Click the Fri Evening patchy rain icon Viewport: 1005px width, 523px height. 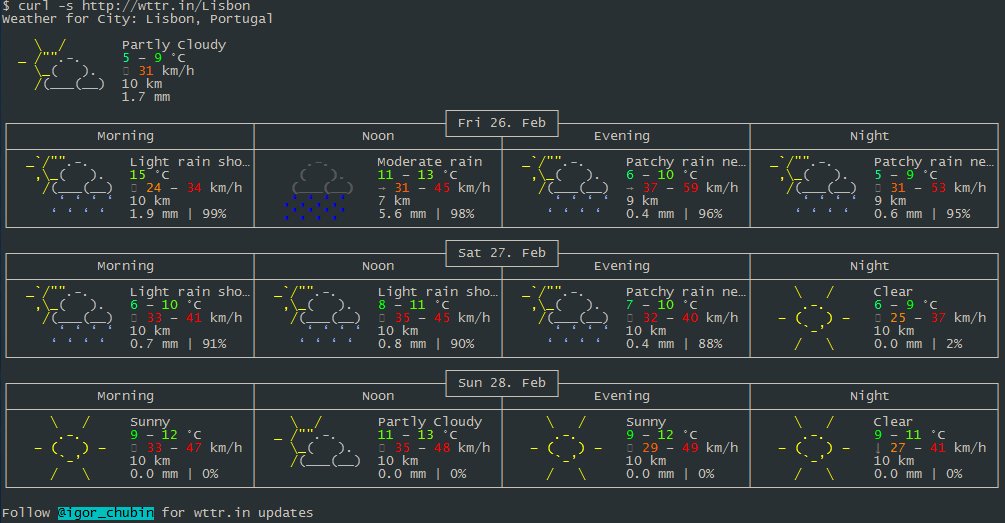point(565,184)
